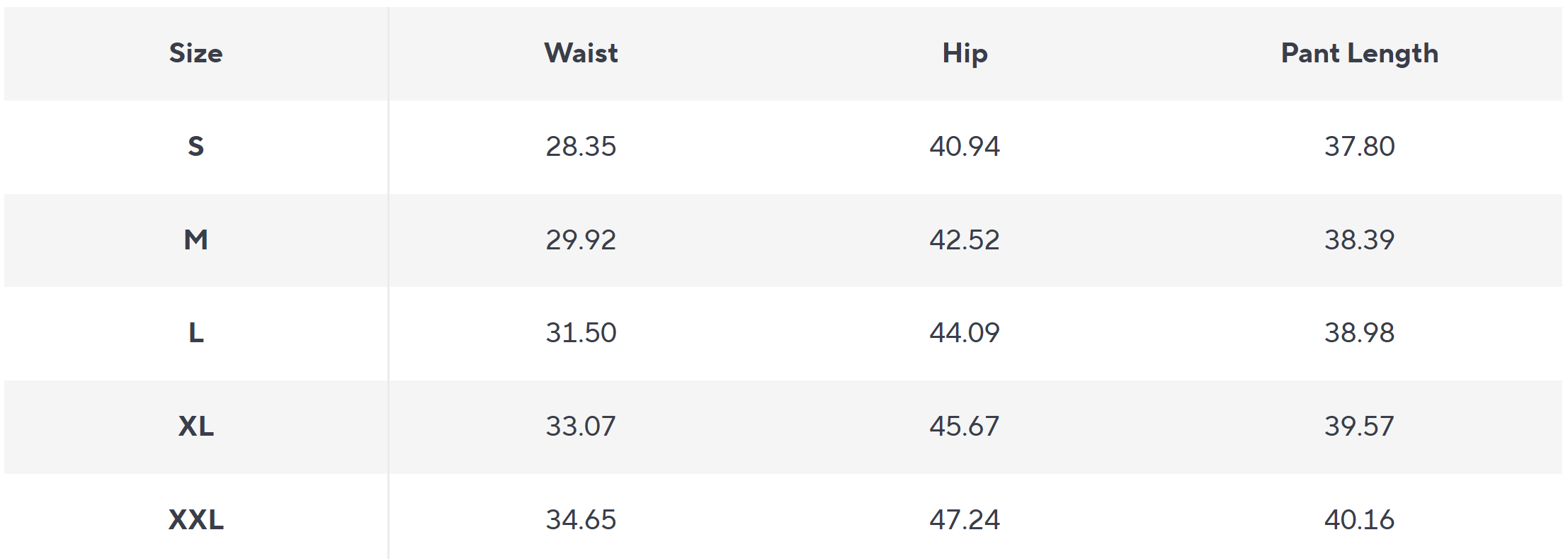Click waist value 28.35
This screenshot has width=1568, height=559.
click(x=581, y=146)
